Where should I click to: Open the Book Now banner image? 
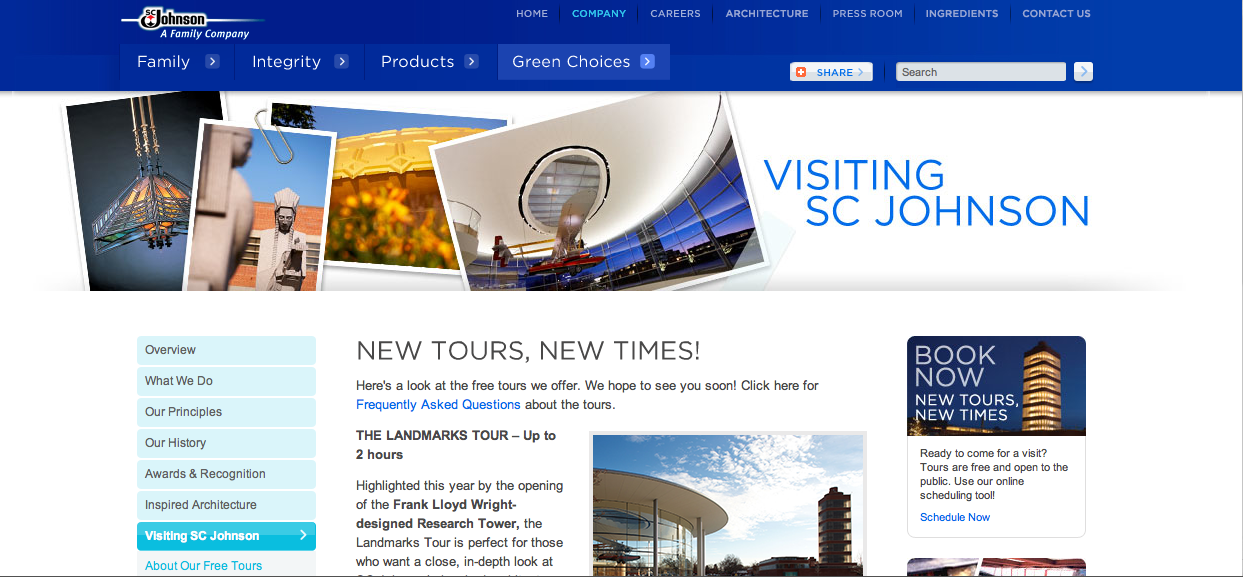pyautogui.click(x=996, y=386)
